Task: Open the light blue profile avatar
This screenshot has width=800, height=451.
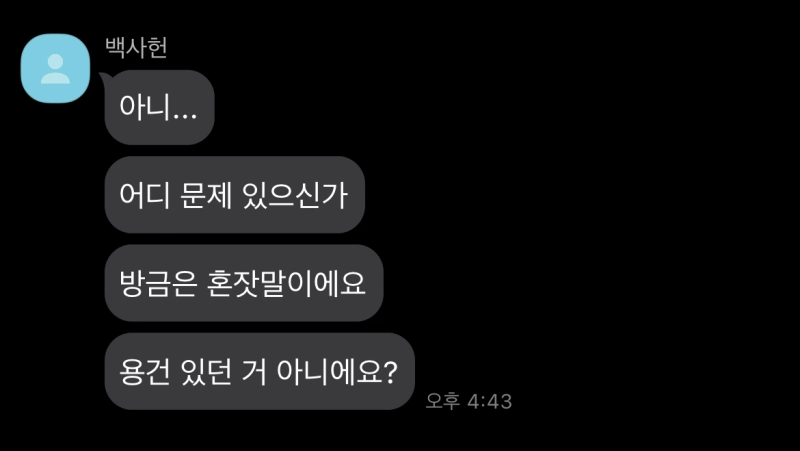Action: point(55,68)
